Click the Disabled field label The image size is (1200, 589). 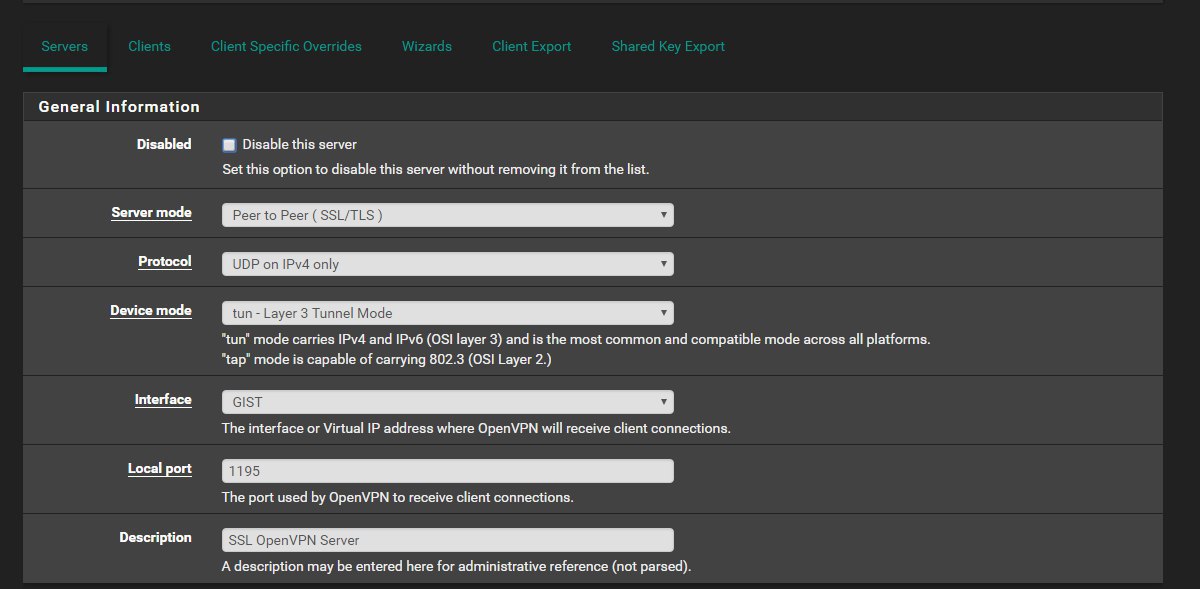click(164, 144)
